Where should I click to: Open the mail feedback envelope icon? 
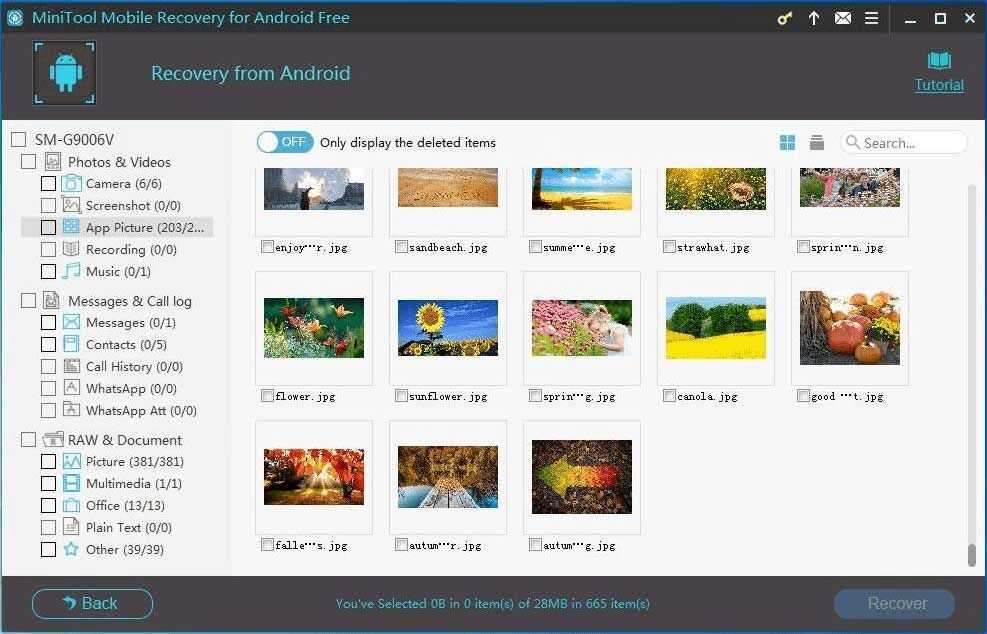[843, 19]
